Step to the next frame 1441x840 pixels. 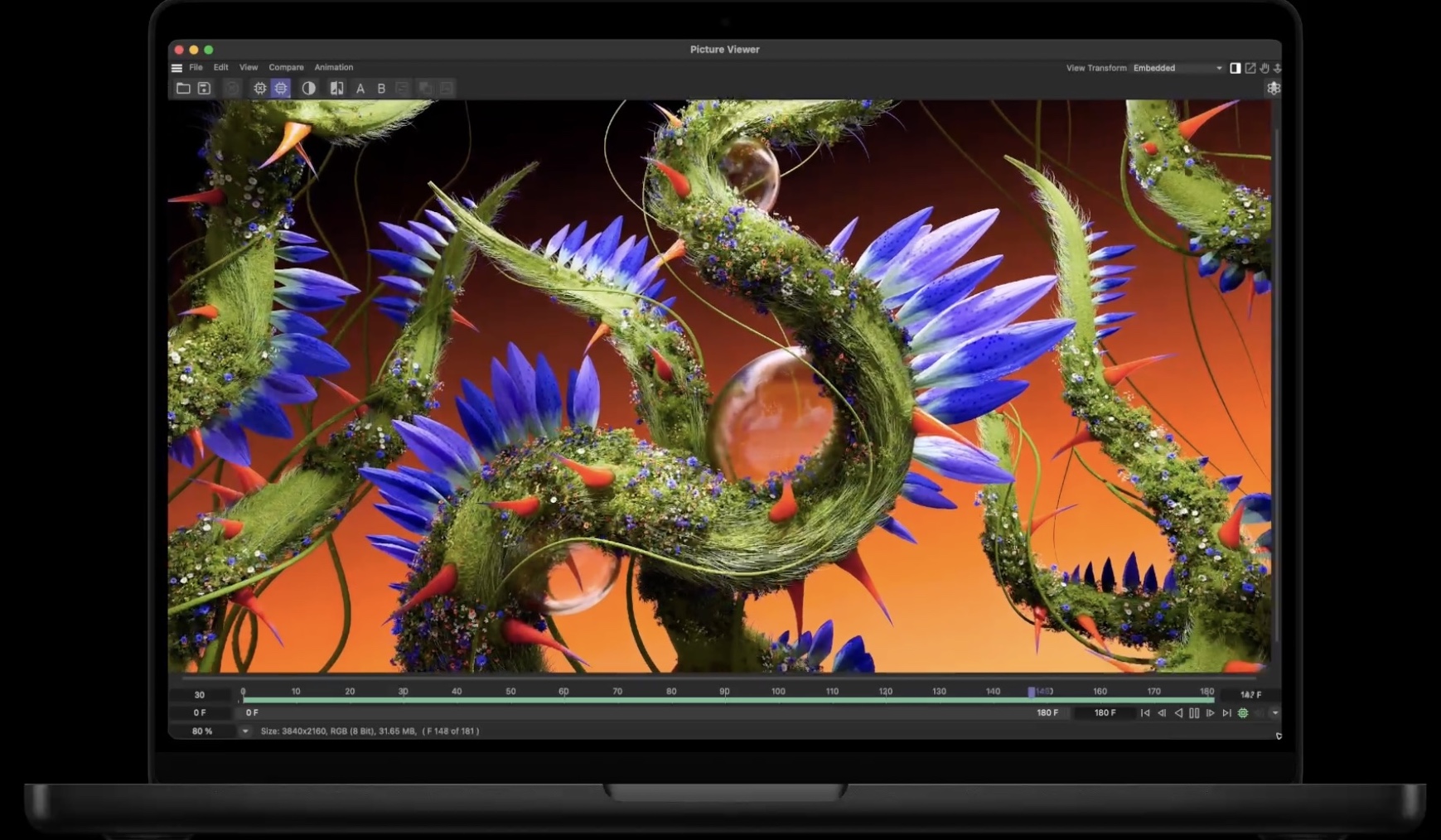pyautogui.click(x=1211, y=712)
